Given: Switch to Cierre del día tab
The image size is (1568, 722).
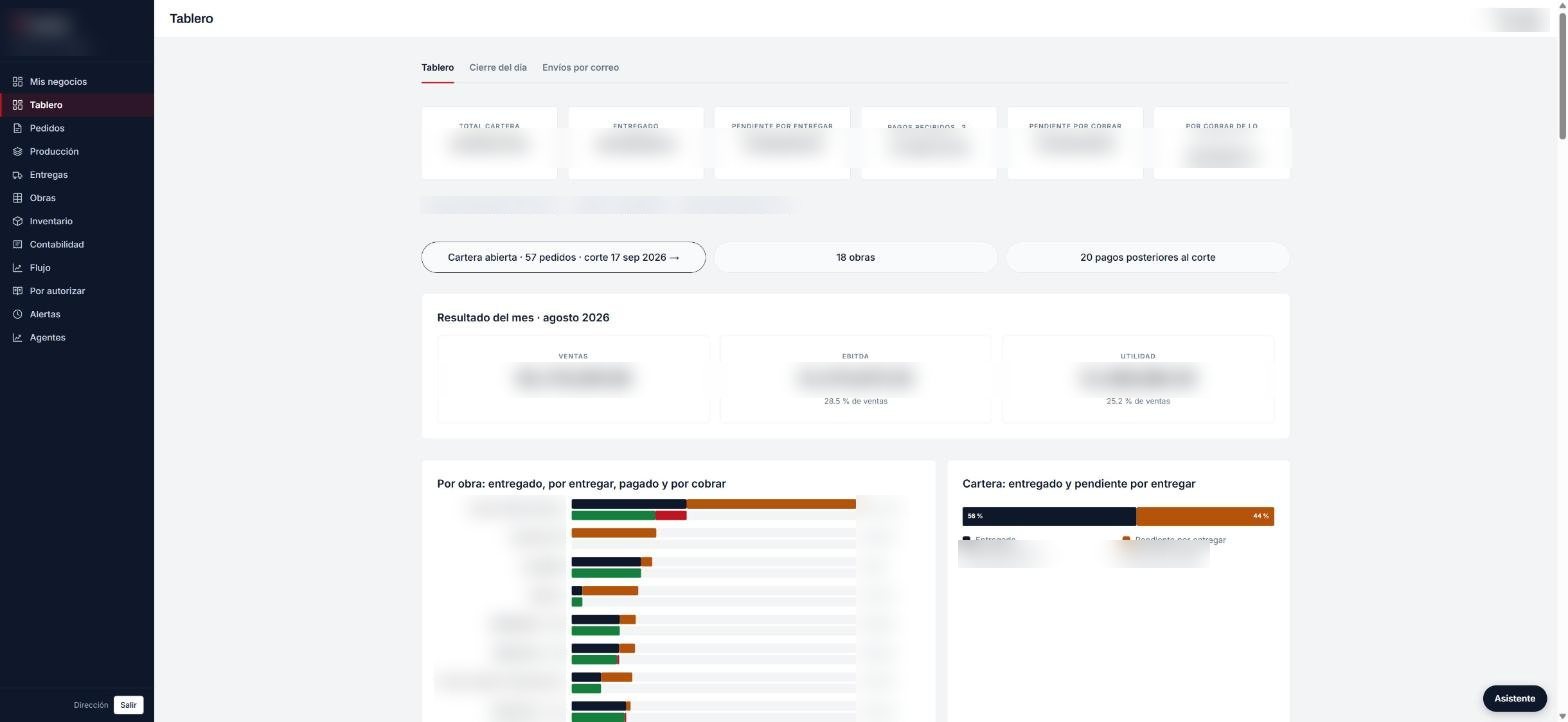Looking at the screenshot, I should (498, 68).
